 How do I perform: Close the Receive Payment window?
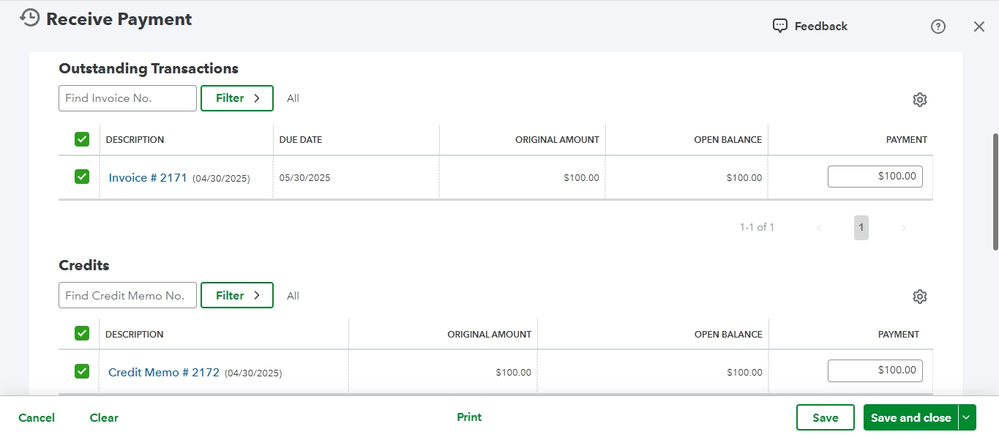click(x=979, y=27)
